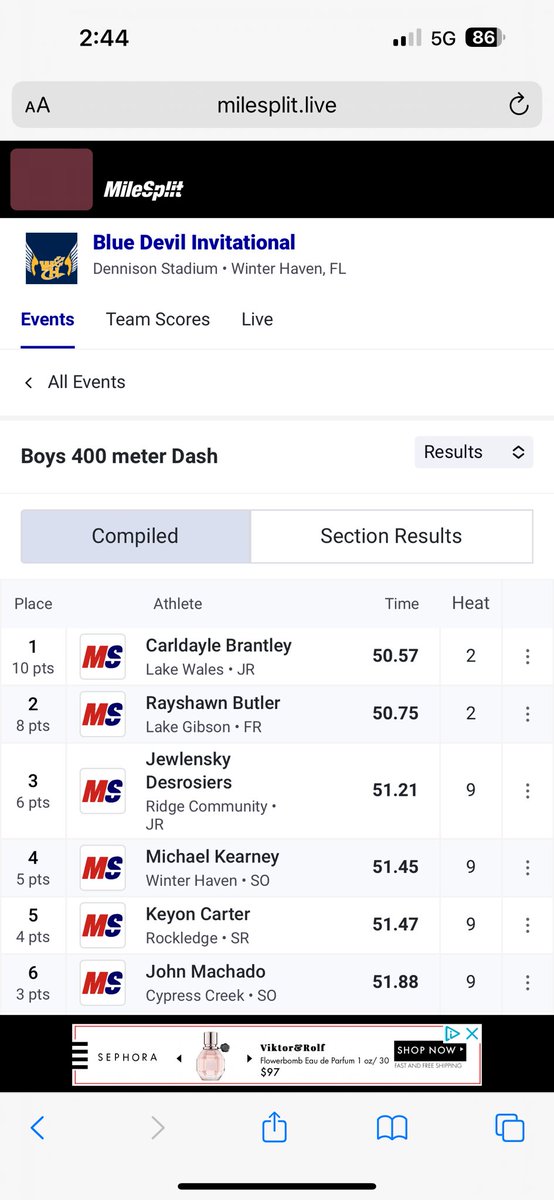Switch to the Compiled results view

click(x=135, y=536)
